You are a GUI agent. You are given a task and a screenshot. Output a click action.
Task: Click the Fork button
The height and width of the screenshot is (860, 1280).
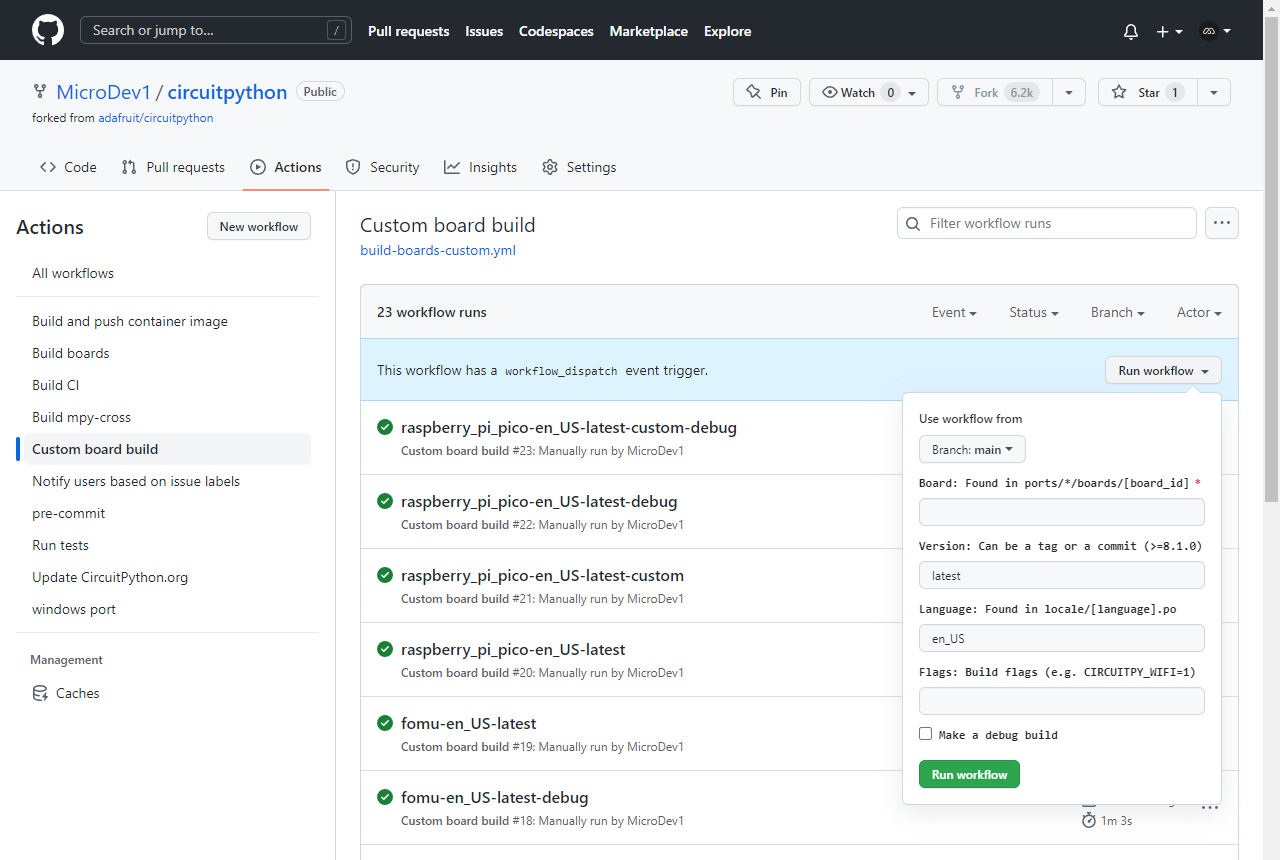tap(994, 92)
